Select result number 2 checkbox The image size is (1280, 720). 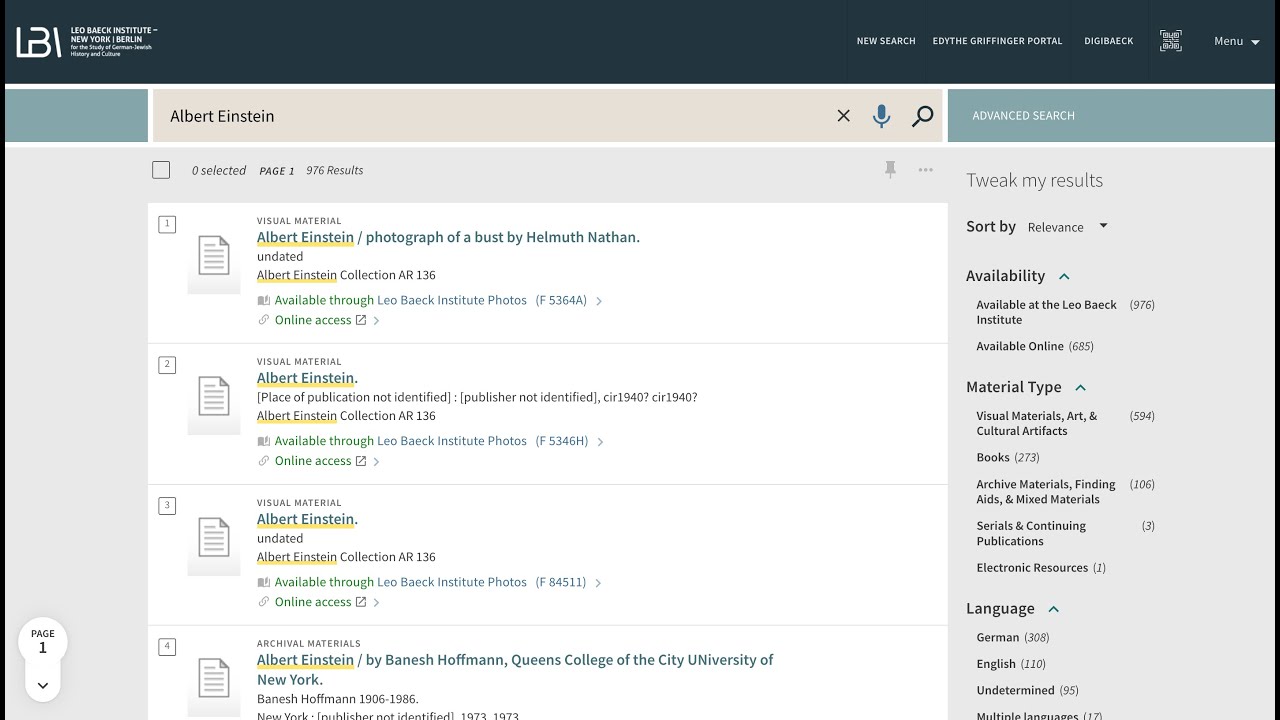coord(167,365)
